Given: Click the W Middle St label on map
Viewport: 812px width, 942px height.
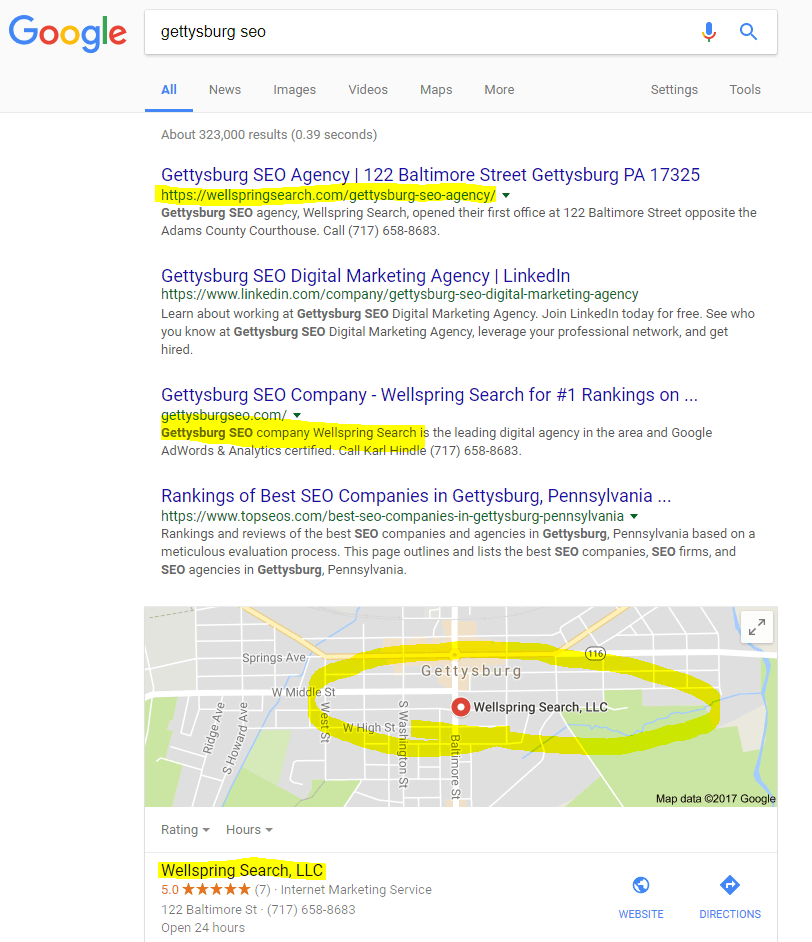Looking at the screenshot, I should click(x=303, y=692).
